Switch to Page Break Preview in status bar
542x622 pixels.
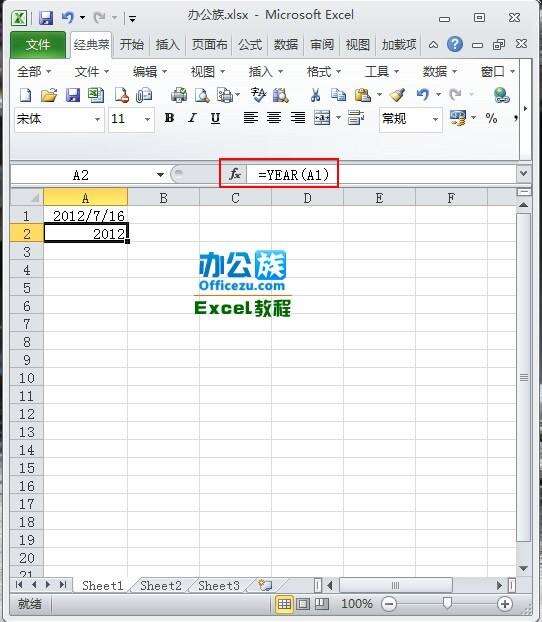322,604
